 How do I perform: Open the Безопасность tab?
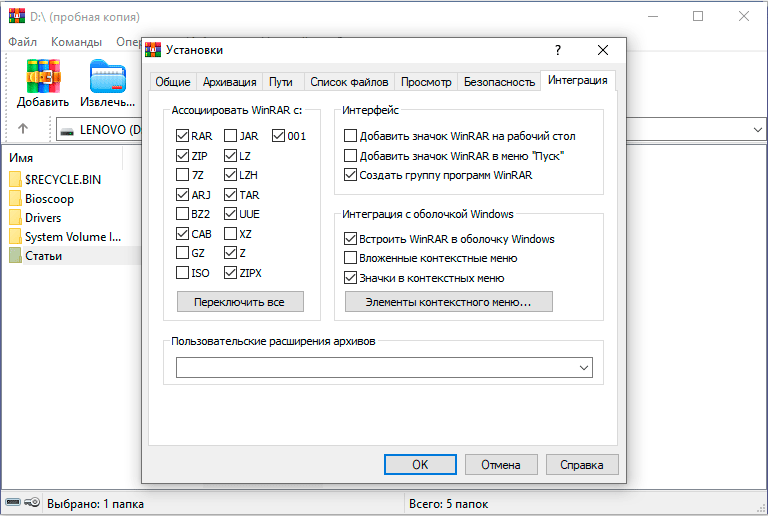click(499, 82)
